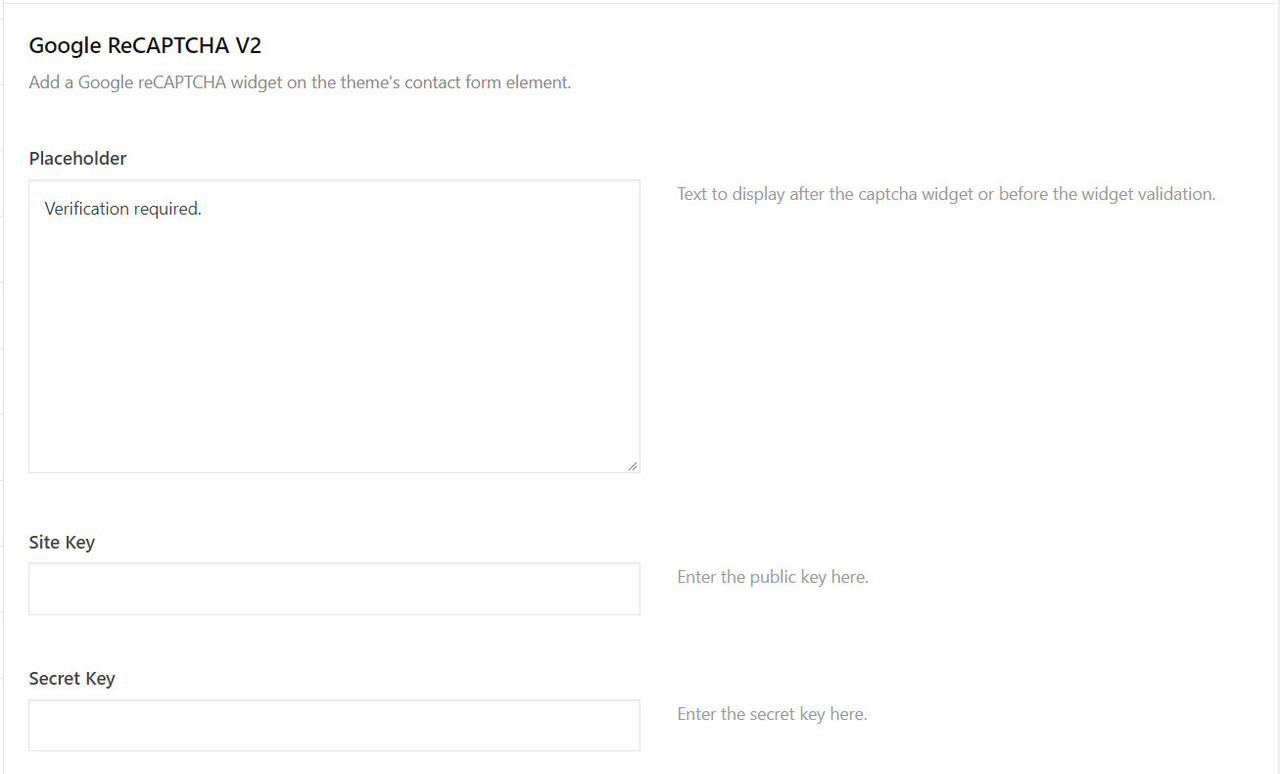
Task: Click the 'Placeholder' field label
Action: tap(78, 158)
